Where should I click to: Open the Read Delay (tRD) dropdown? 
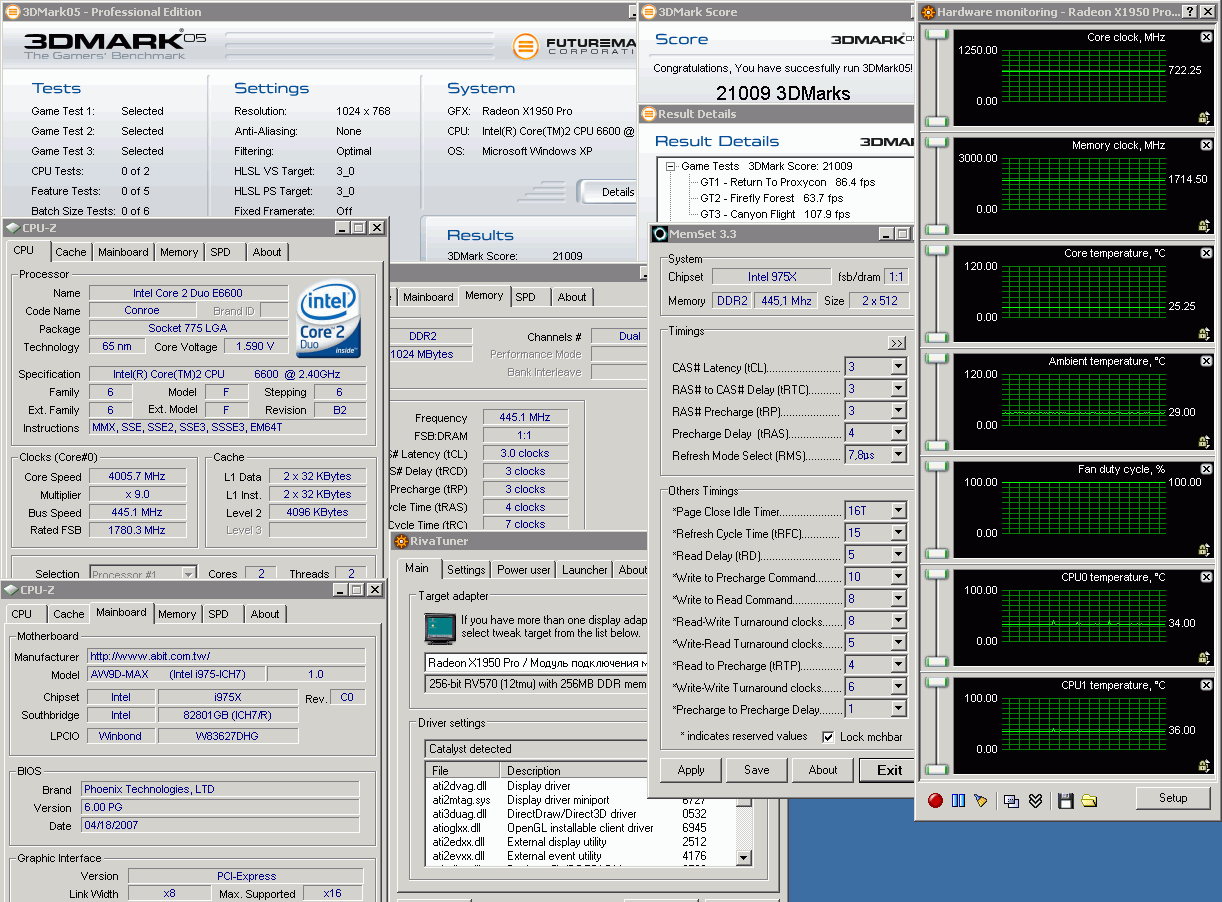pyautogui.click(x=898, y=555)
